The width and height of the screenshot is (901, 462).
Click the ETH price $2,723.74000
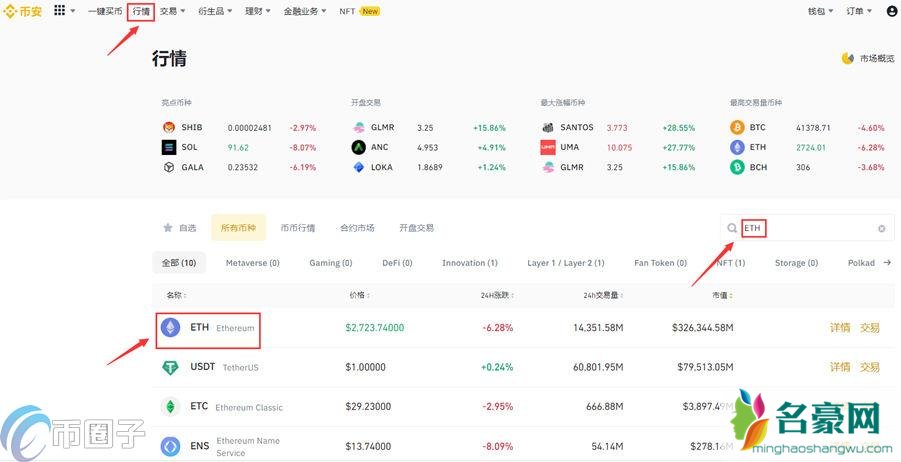(x=375, y=328)
